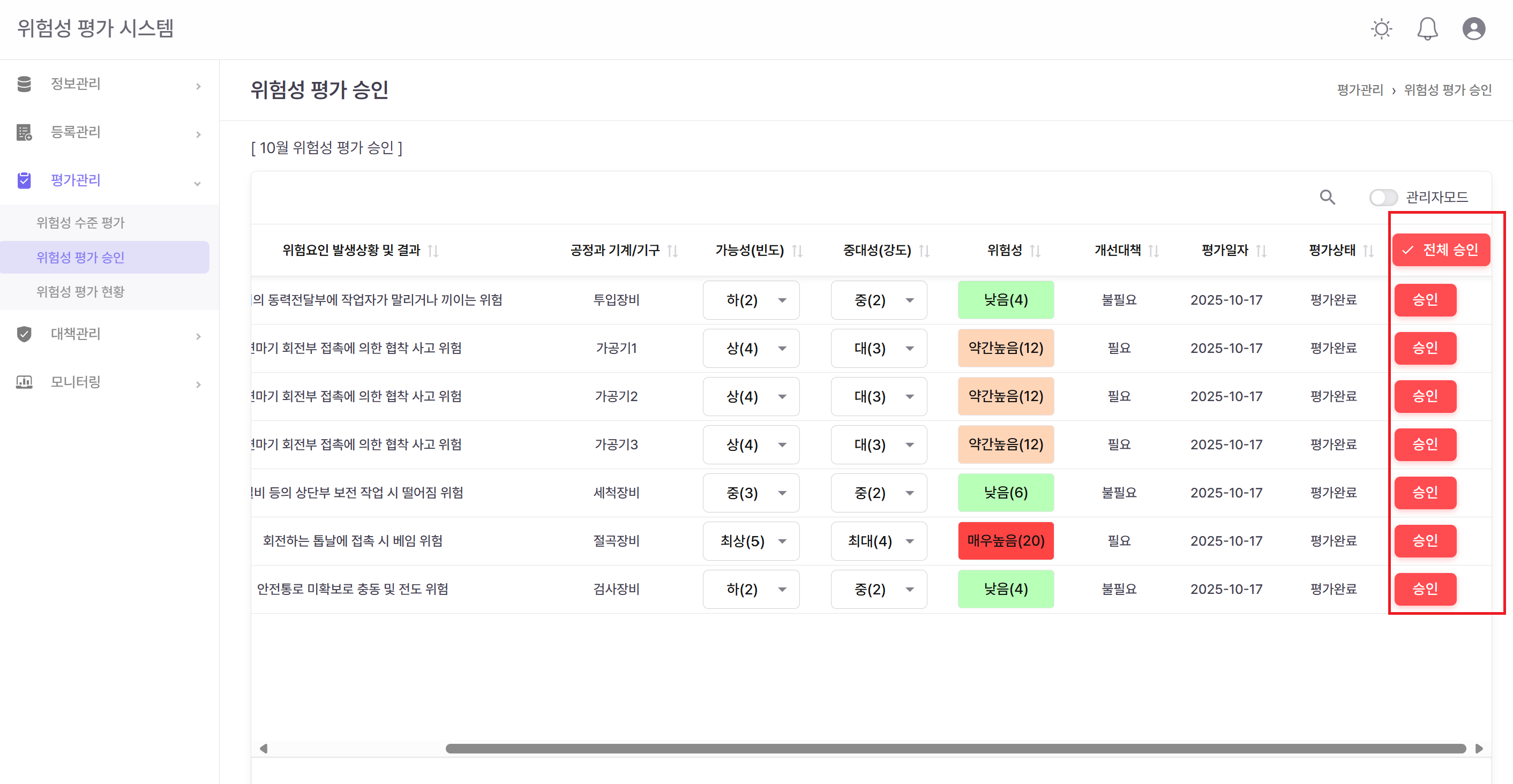Click the 대책관리 shield icon
This screenshot has width=1513, height=784.
(24, 335)
